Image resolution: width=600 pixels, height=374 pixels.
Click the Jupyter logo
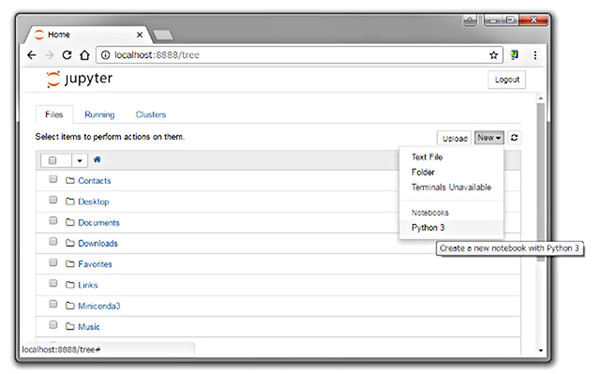[80, 79]
